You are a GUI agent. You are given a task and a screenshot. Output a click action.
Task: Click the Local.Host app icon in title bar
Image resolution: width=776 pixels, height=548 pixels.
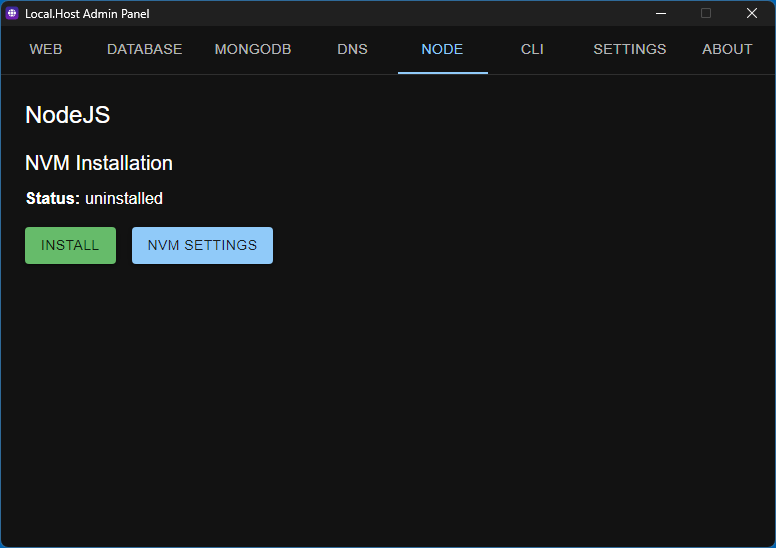pos(12,13)
